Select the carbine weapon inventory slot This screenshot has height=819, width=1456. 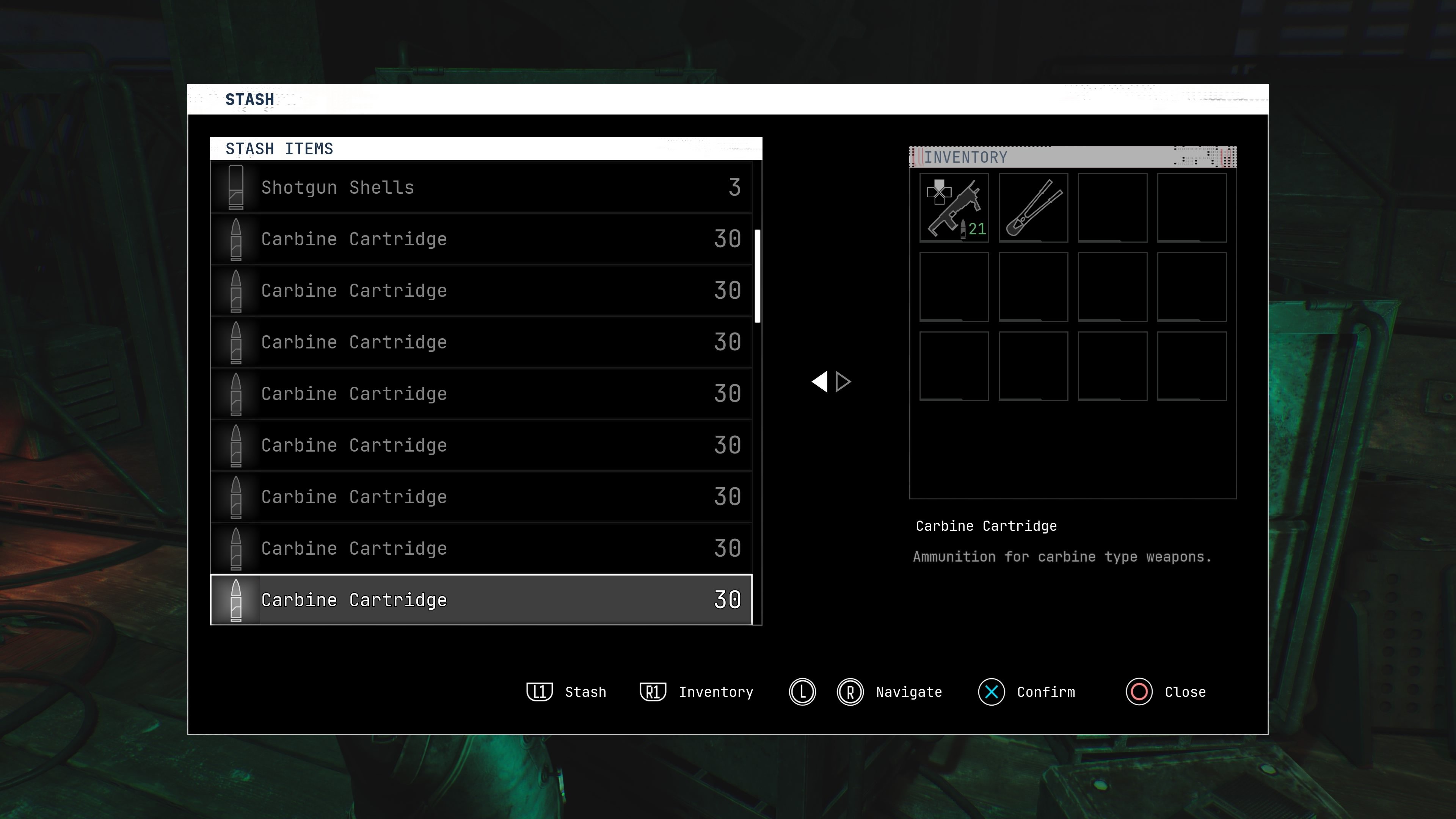954,208
